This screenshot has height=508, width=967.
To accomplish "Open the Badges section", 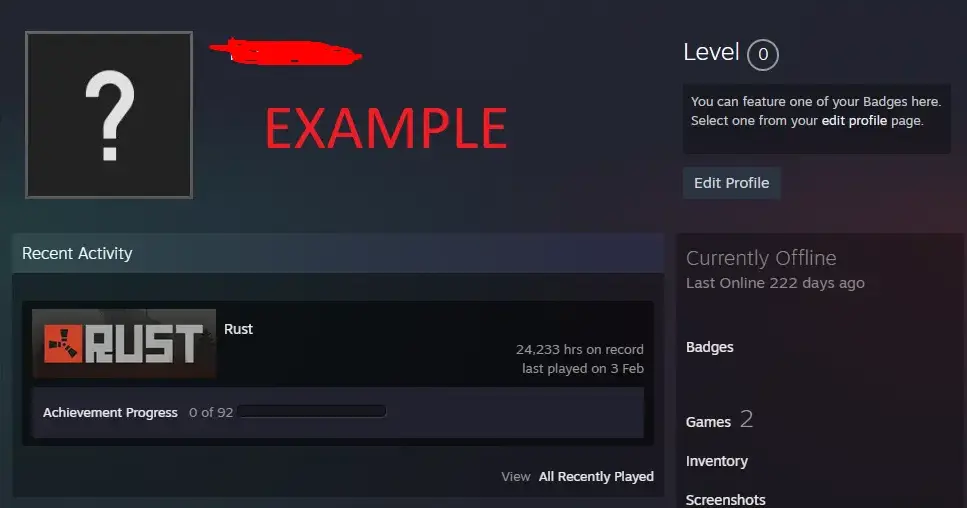I will tap(710, 347).
